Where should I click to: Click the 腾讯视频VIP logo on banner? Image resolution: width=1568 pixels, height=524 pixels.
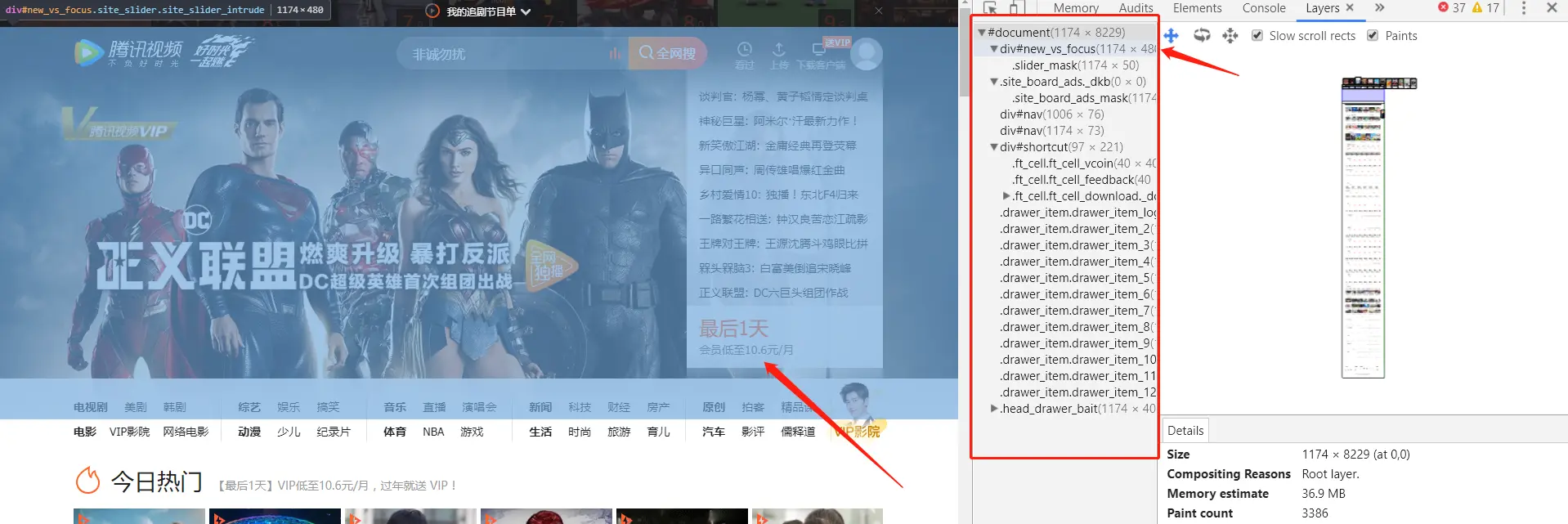(119, 125)
